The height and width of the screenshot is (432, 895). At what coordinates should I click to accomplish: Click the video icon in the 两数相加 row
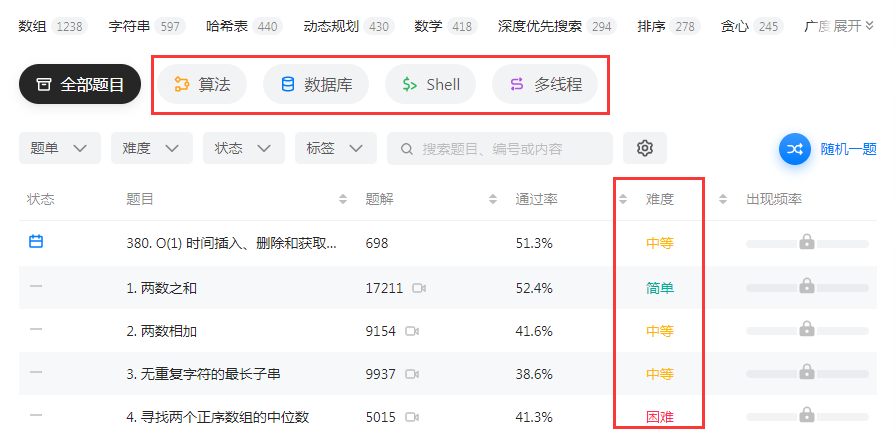click(412, 331)
